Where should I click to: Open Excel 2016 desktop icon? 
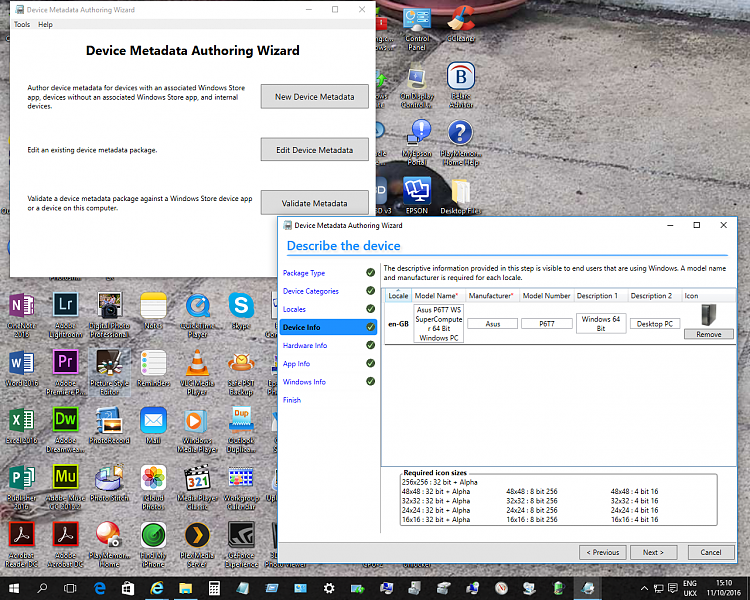coord(22,425)
